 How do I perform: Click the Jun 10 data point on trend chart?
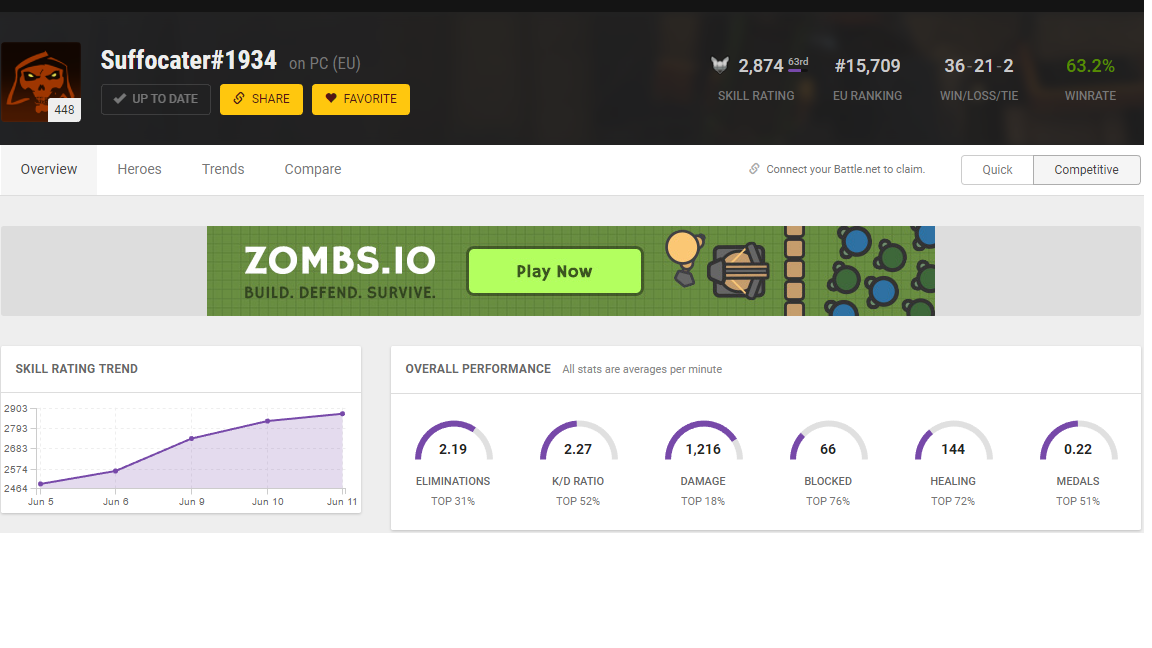tap(267, 421)
